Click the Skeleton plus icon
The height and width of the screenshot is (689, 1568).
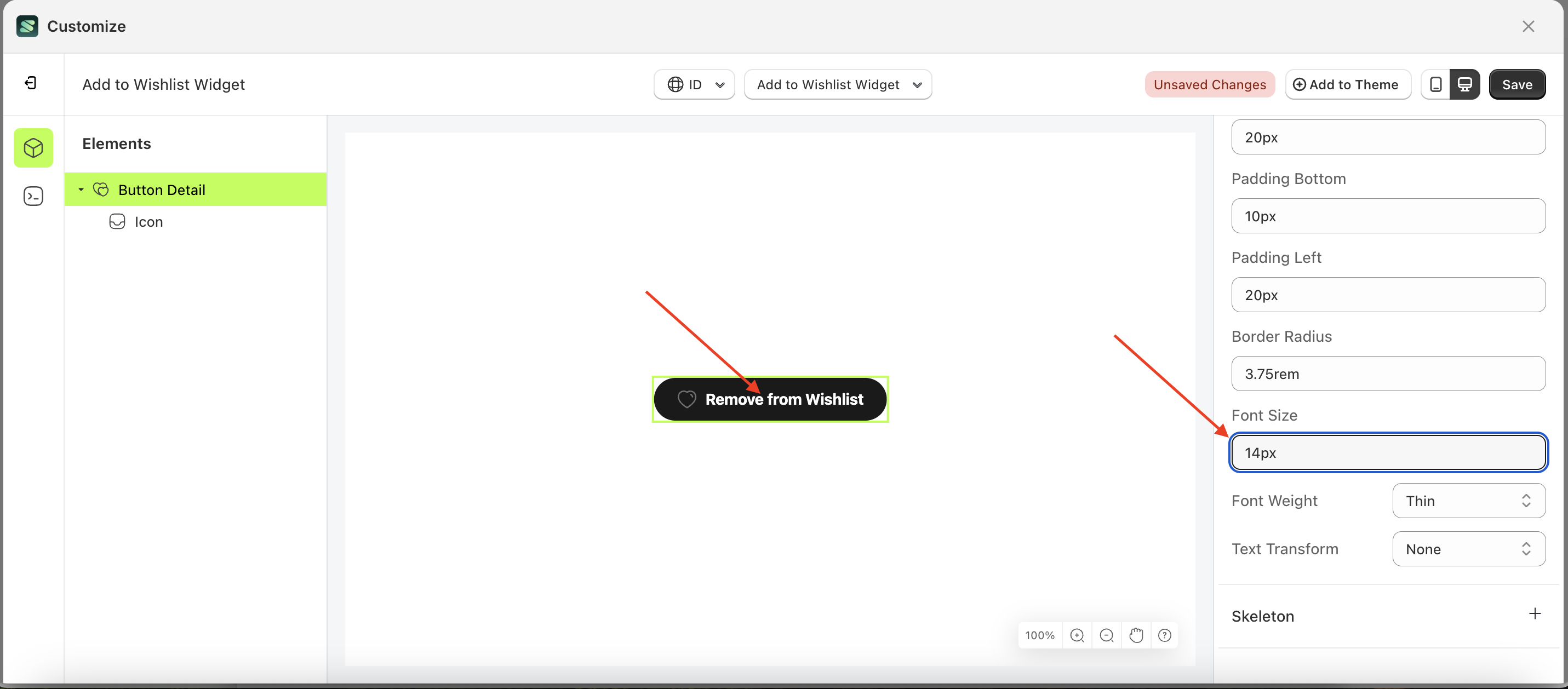pyautogui.click(x=1535, y=613)
